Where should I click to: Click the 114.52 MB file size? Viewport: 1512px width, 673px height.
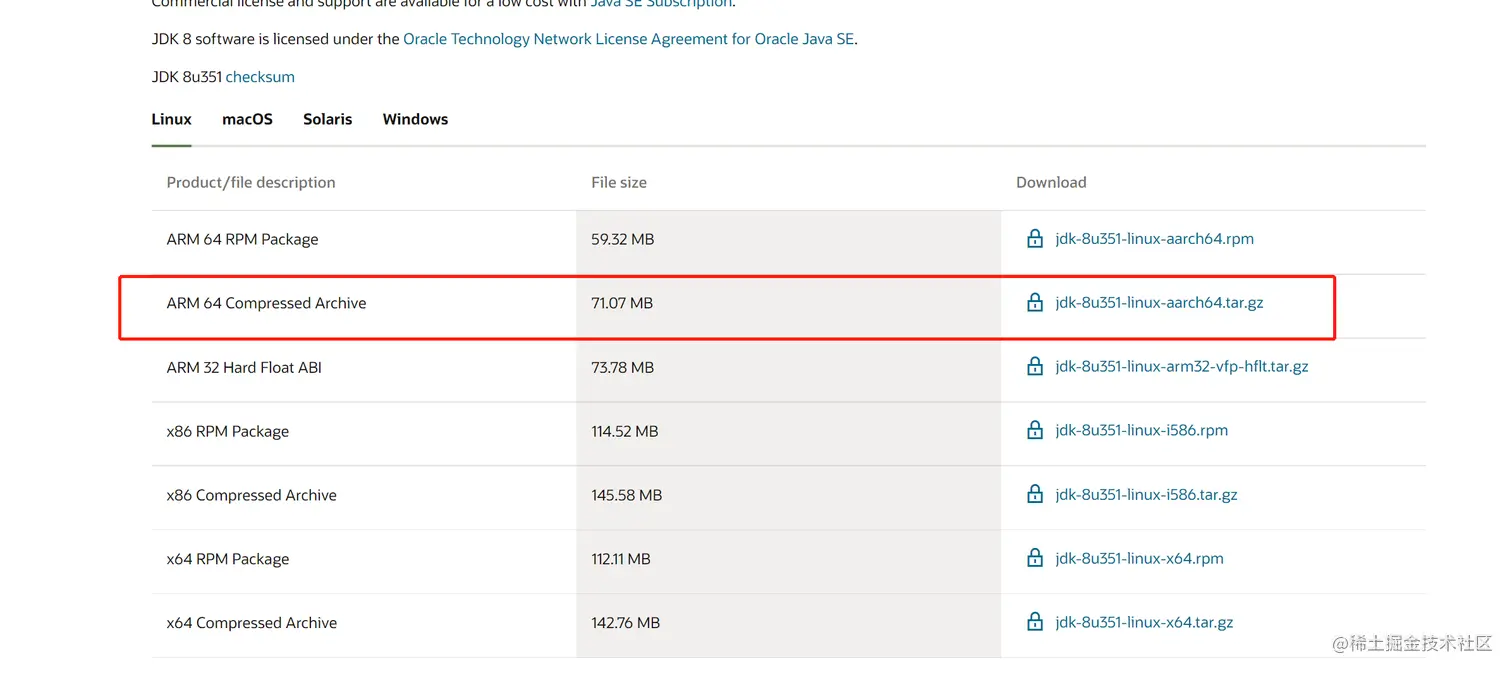624,431
